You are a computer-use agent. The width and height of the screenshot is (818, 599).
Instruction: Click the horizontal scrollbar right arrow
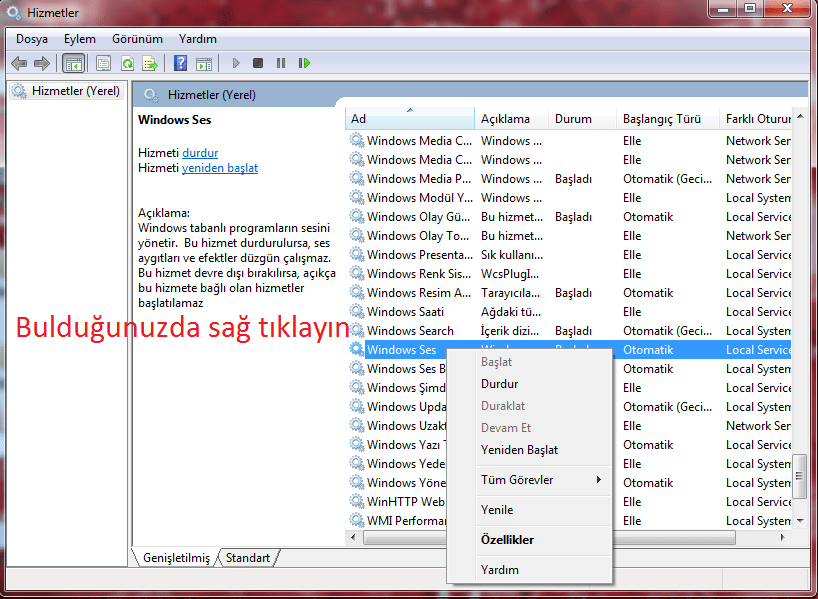(783, 537)
